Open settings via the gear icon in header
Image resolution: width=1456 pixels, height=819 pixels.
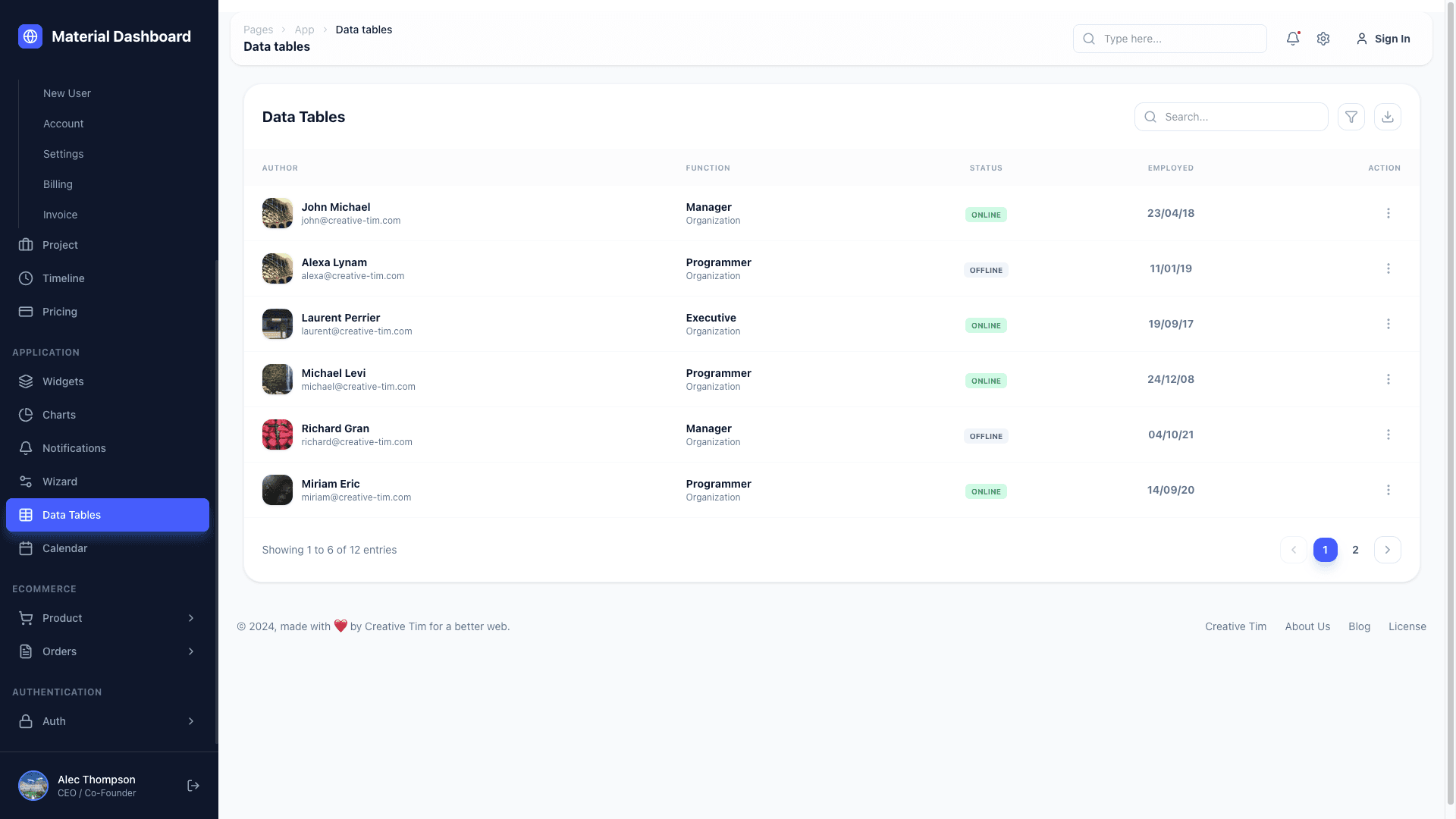click(1323, 39)
